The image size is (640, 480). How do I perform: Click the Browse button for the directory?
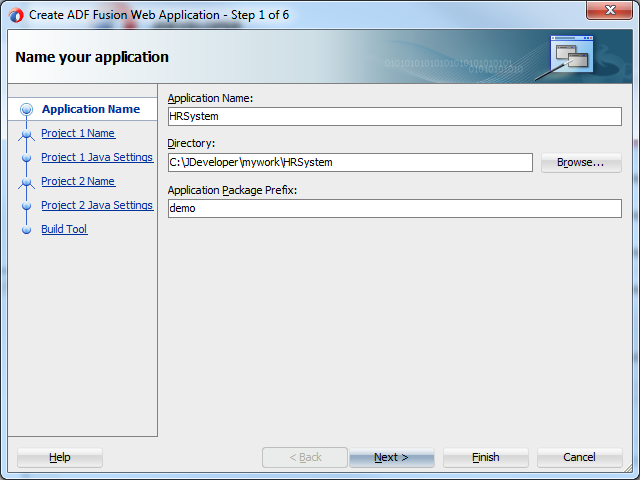click(581, 162)
